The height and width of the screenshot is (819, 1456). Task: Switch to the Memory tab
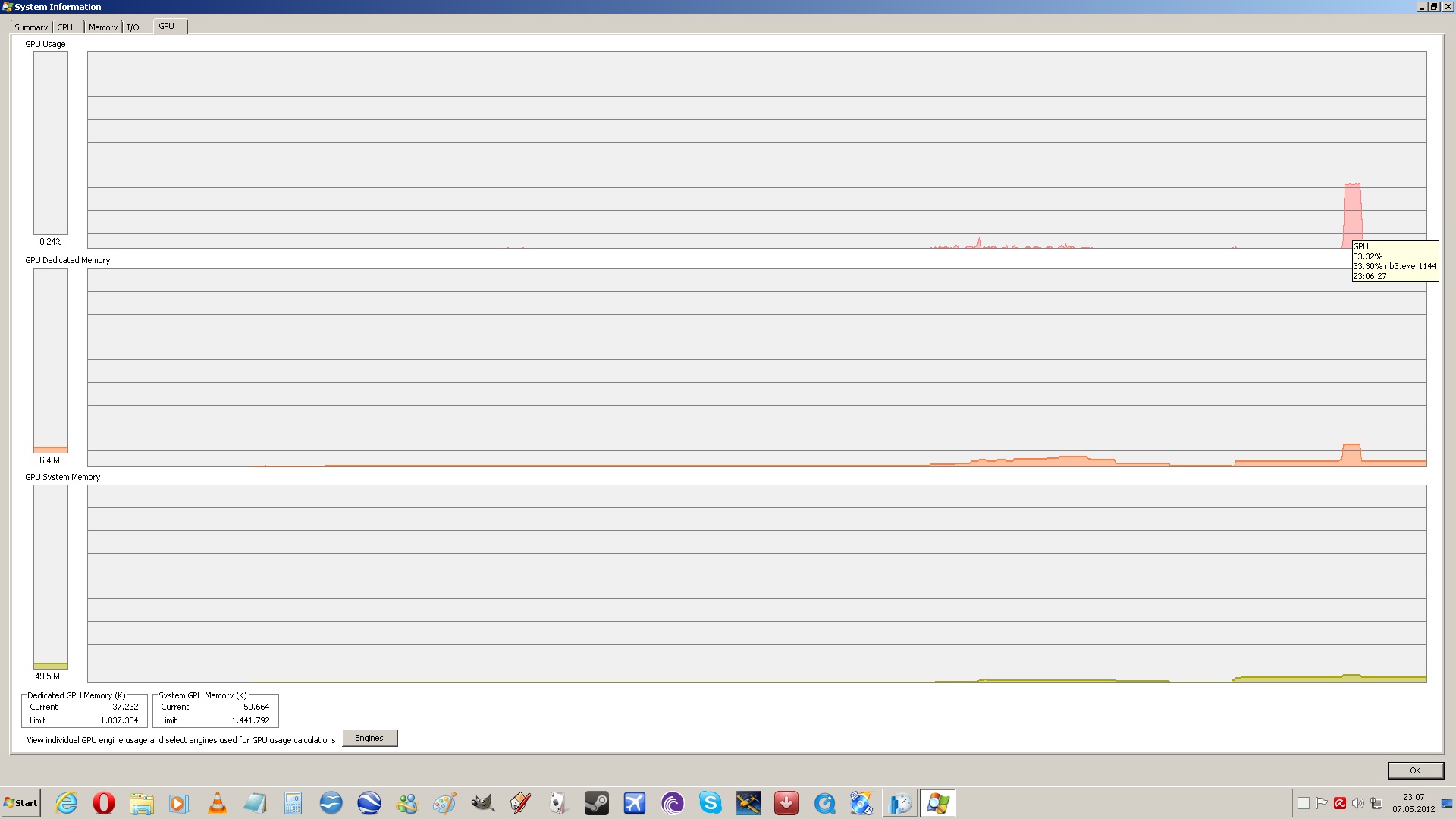click(x=103, y=27)
